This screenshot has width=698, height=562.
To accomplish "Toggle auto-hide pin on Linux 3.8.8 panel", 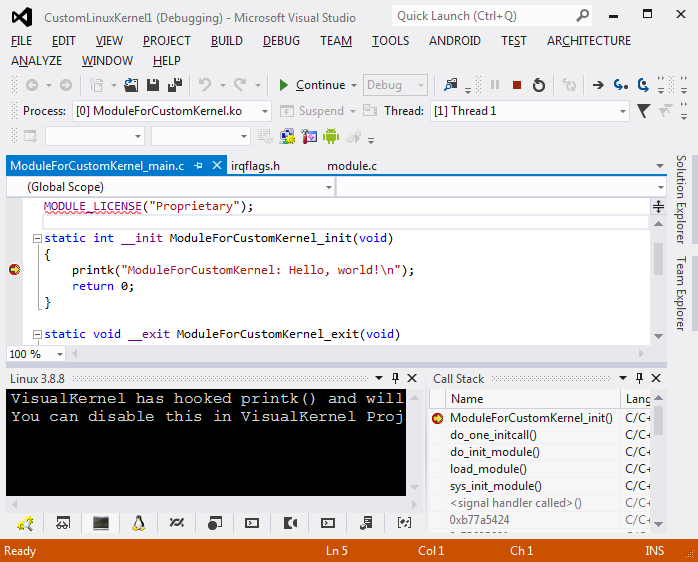I will point(395,378).
